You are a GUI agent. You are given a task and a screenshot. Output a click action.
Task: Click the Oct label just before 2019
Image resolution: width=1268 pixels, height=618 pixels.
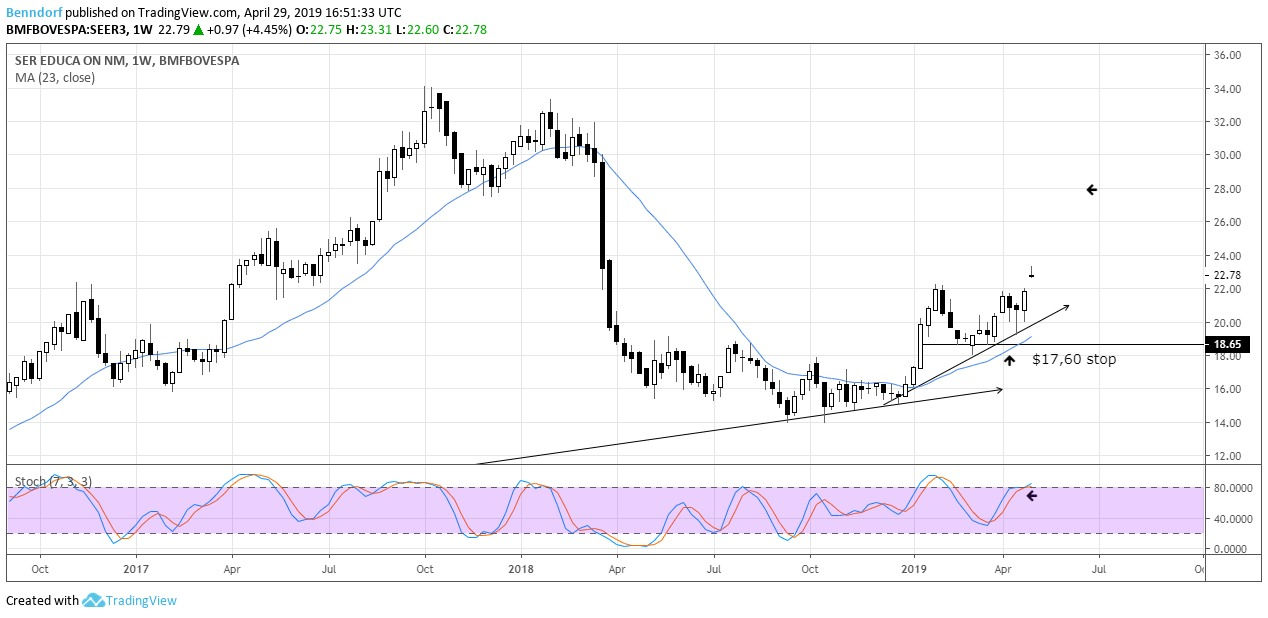(810, 571)
